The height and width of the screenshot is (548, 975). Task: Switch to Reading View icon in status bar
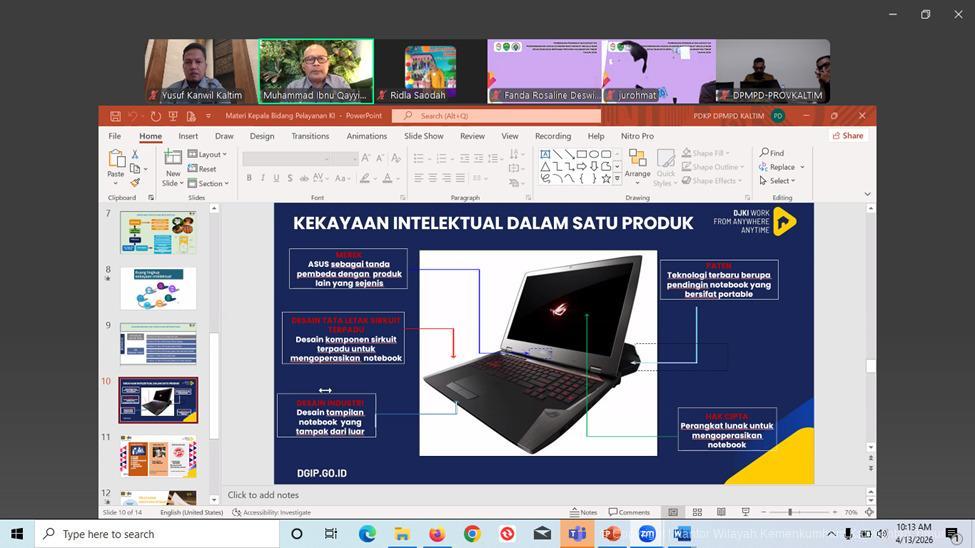(721, 512)
